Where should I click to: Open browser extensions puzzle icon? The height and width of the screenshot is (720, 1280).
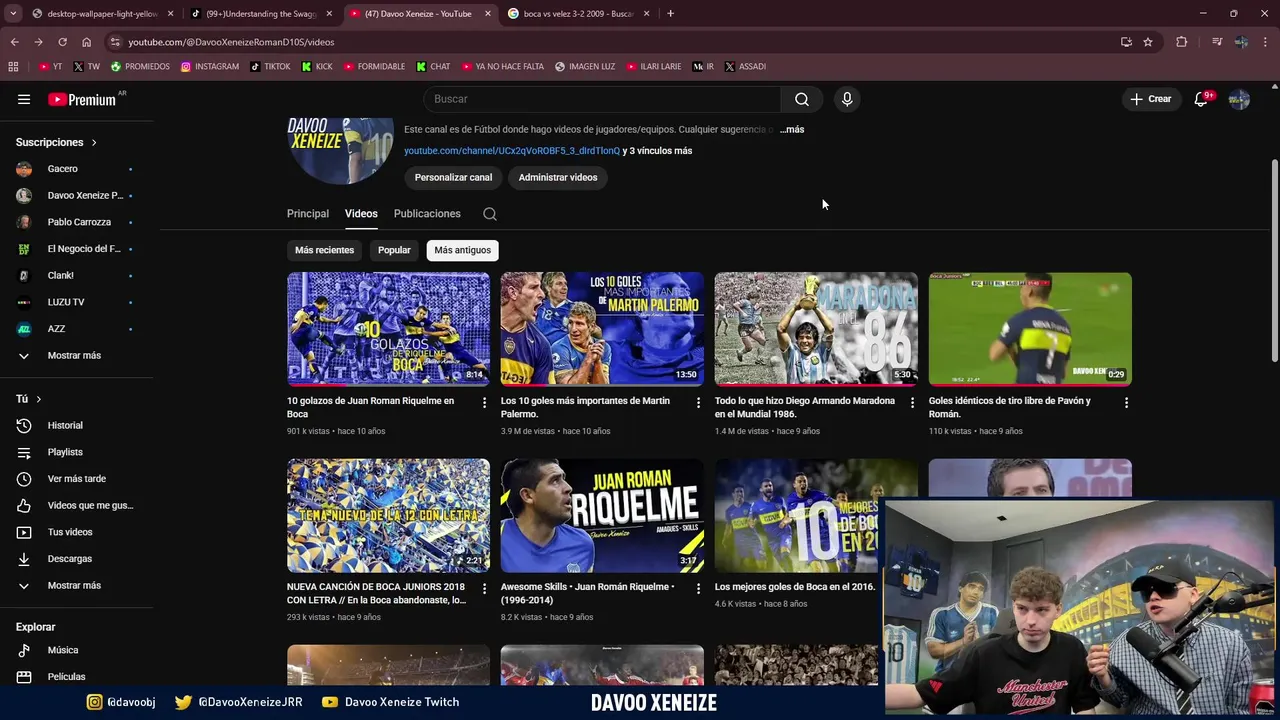point(1182,42)
